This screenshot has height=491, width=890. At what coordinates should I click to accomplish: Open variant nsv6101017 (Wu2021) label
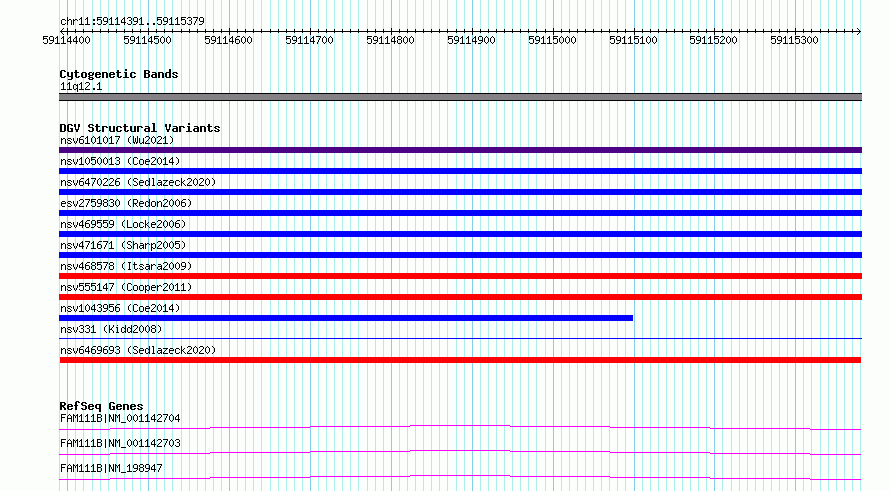click(117, 140)
